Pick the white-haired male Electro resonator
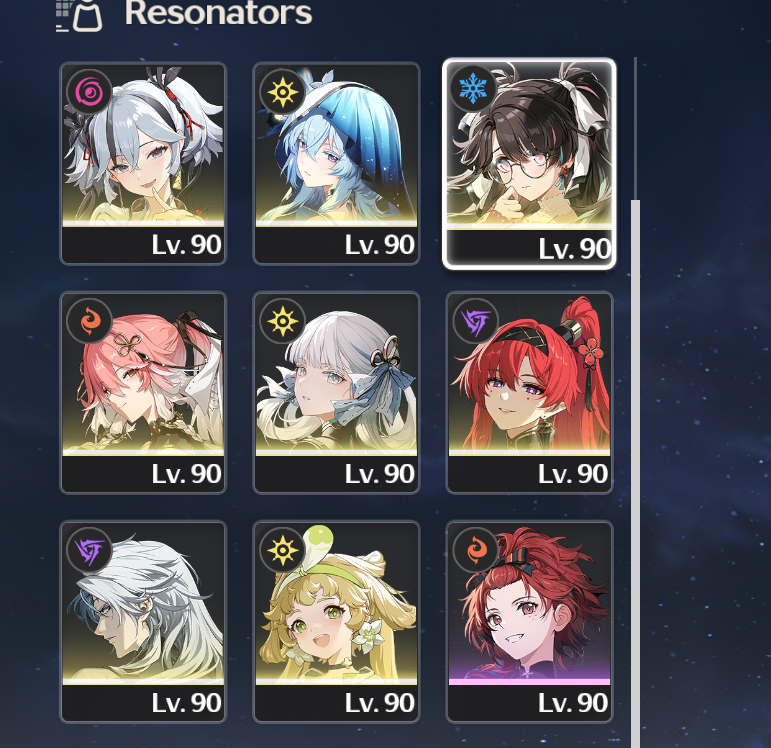Screen dimensions: 771x748 (143, 622)
